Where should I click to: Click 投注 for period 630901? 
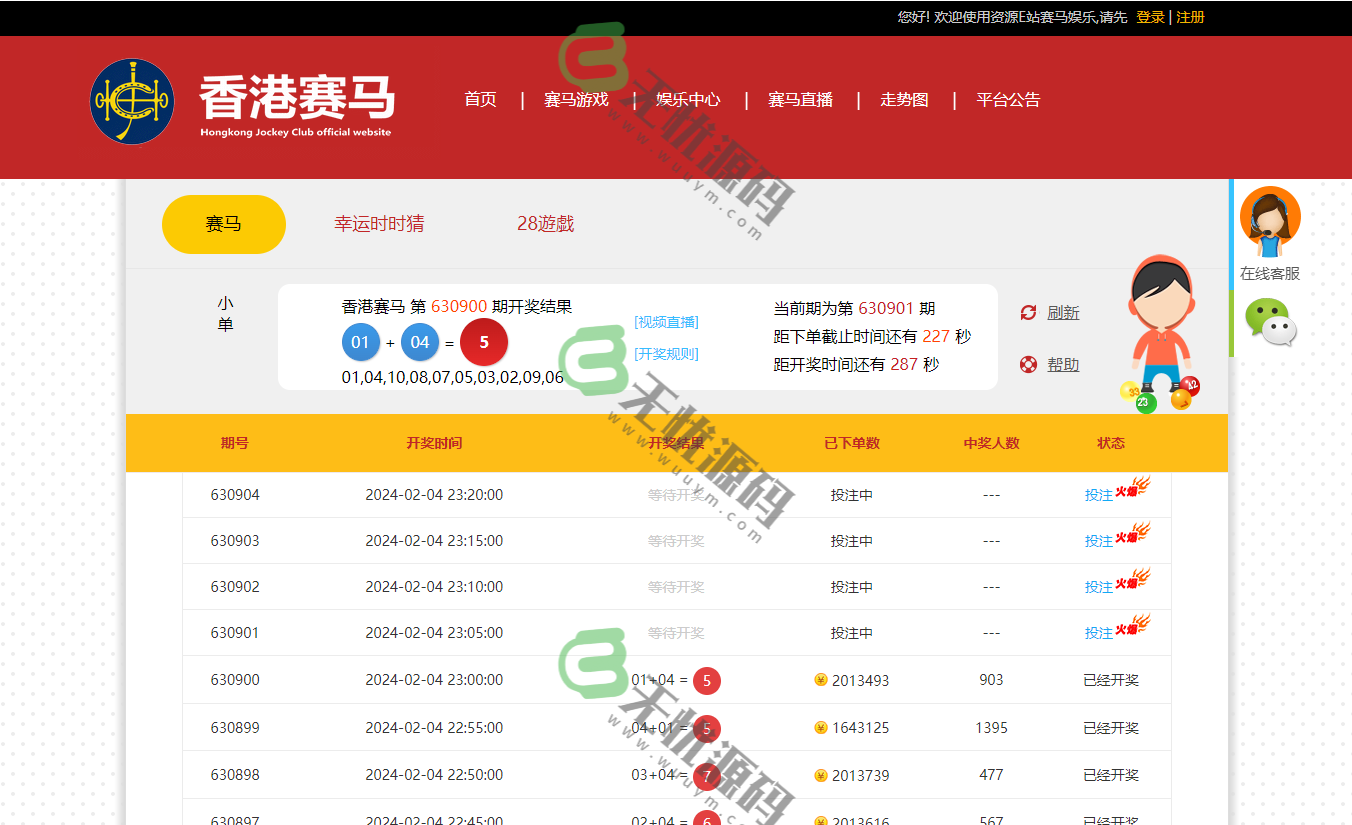coord(1097,632)
